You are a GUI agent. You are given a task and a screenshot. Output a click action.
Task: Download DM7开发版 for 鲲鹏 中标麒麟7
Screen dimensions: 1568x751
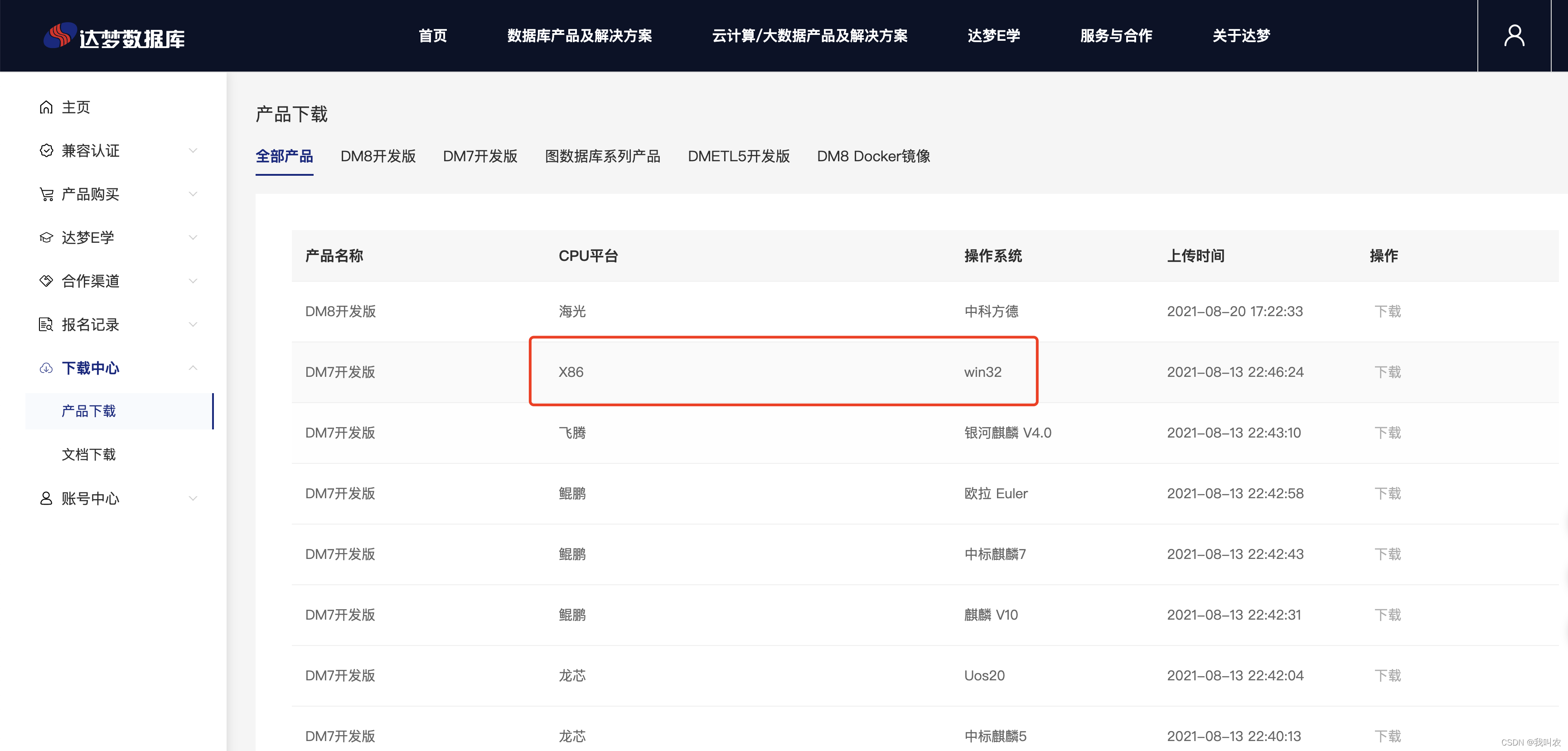[x=1388, y=554]
